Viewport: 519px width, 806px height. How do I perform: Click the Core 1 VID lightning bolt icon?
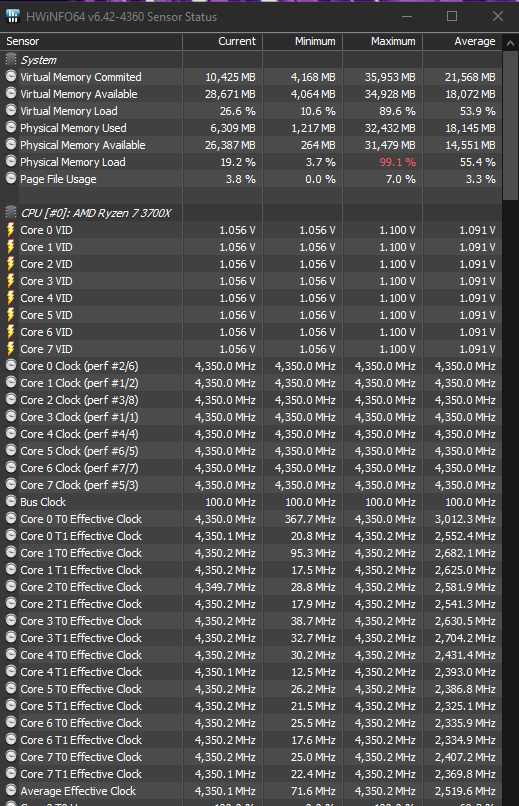pos(11,247)
